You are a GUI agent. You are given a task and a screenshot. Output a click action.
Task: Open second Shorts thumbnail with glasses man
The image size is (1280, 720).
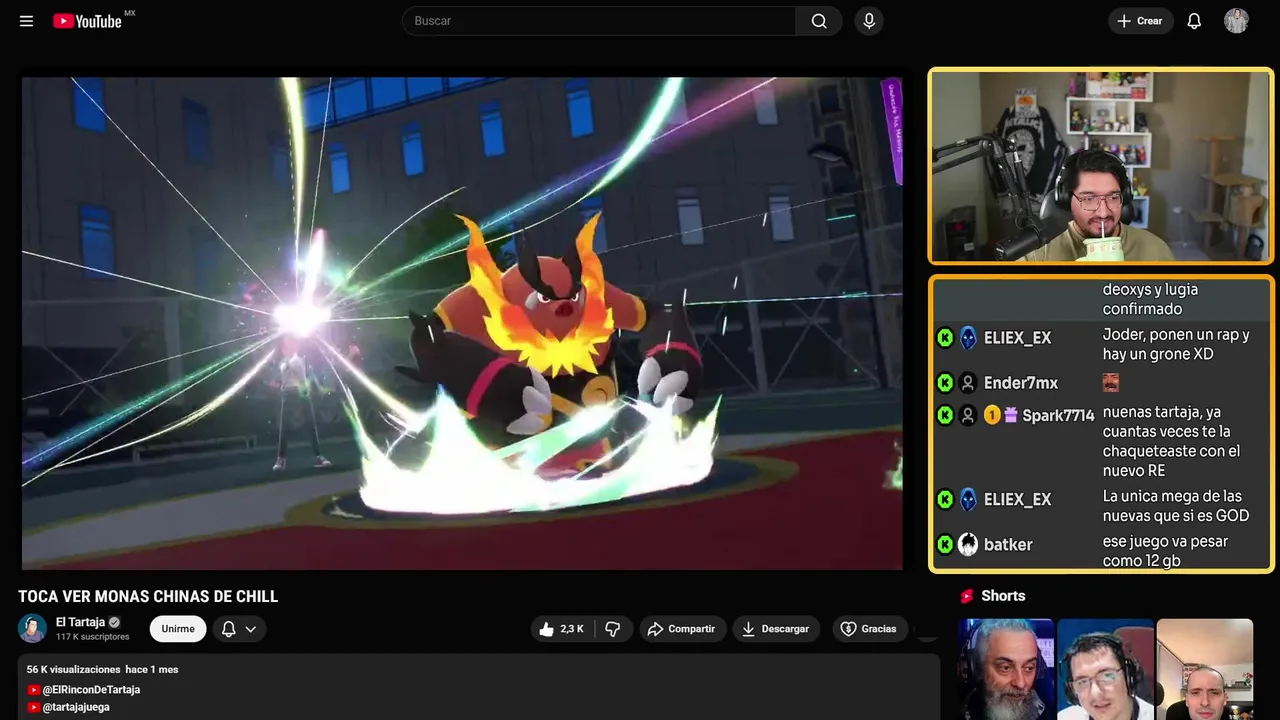[1105, 669]
